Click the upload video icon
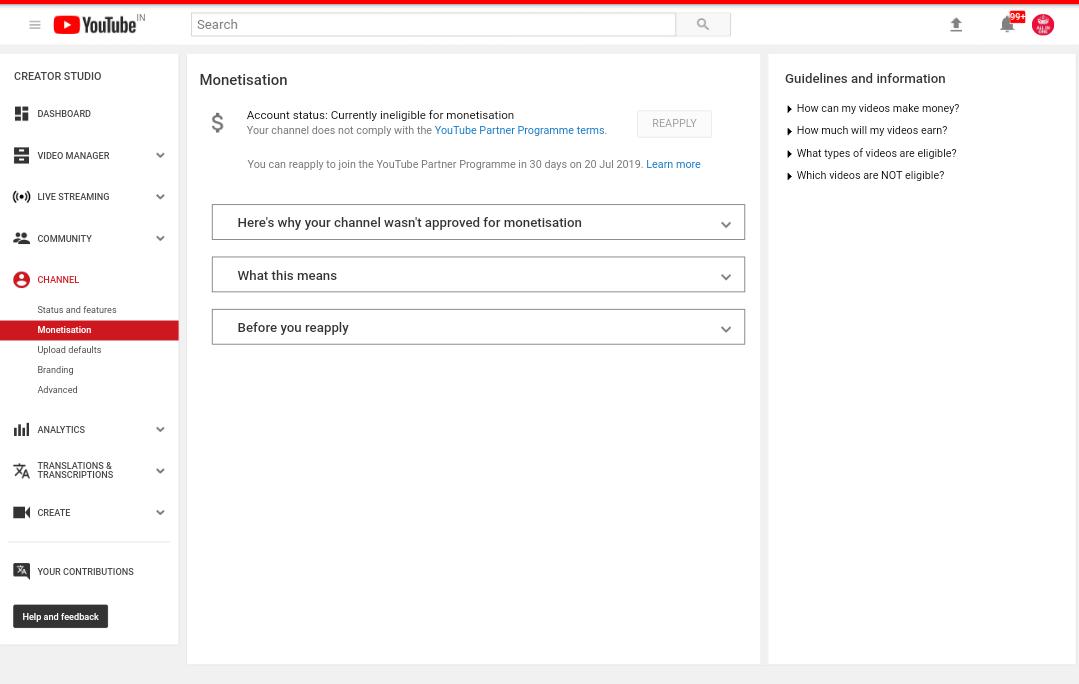 (956, 25)
